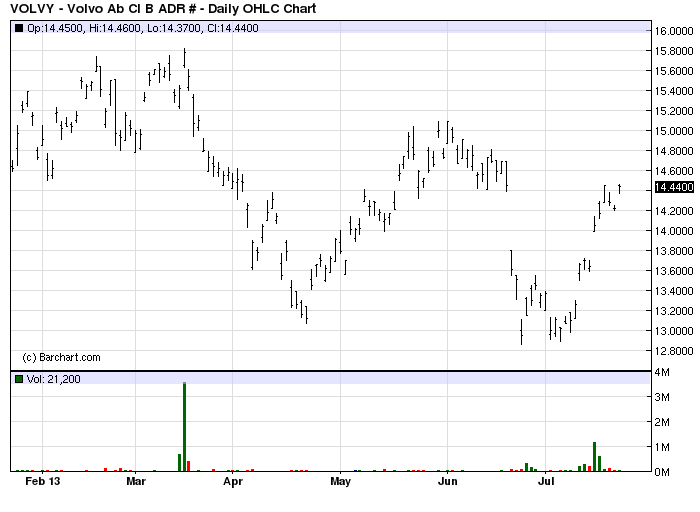Click the '(c) Barchart.com' text
The width and height of the screenshot is (700, 512).
coord(61,357)
